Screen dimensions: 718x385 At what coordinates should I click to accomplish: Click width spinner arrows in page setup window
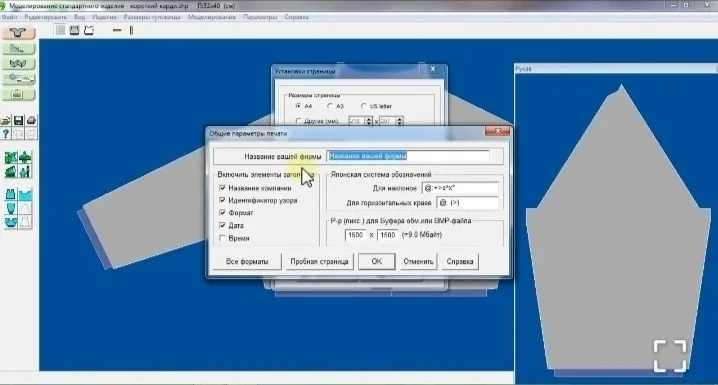(369, 121)
